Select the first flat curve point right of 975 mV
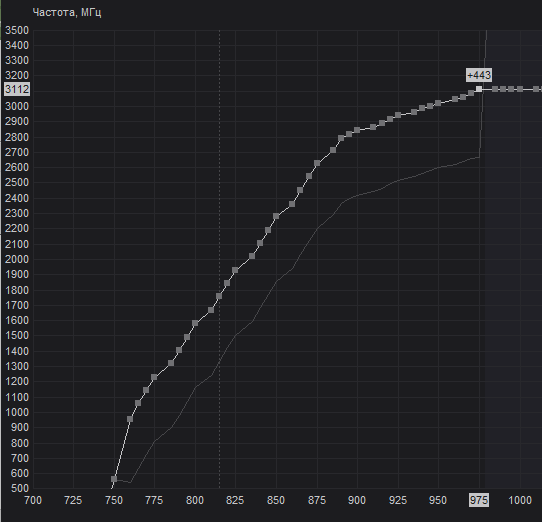 pyautogui.click(x=495, y=89)
